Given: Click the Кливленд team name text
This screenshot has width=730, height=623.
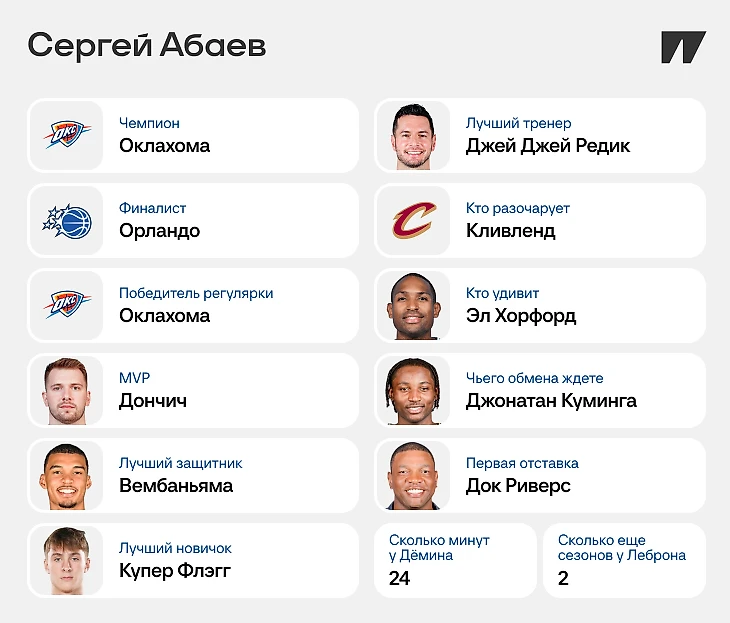Looking at the screenshot, I should [510, 230].
